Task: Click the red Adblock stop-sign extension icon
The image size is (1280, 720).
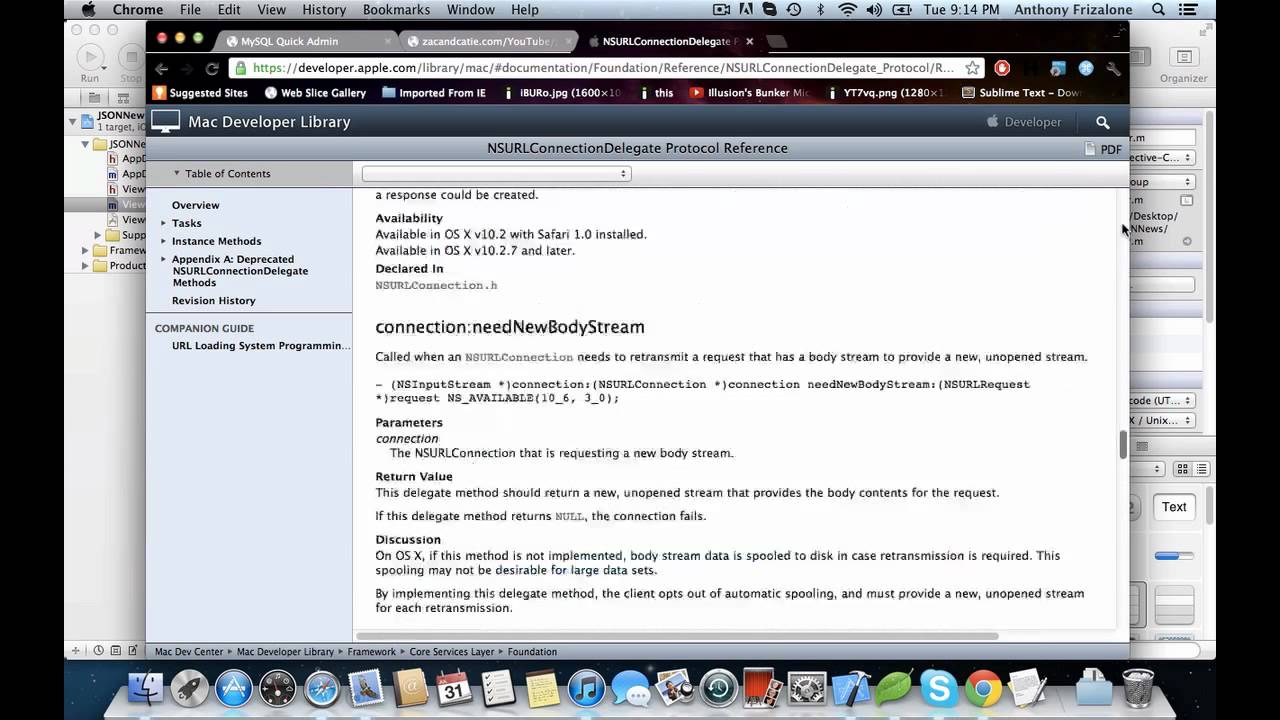Action: [x=1002, y=68]
